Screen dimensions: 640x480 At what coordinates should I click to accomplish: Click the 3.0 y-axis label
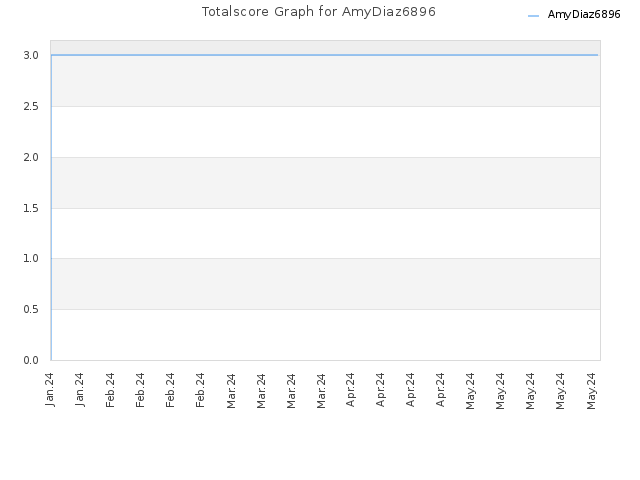[31, 56]
